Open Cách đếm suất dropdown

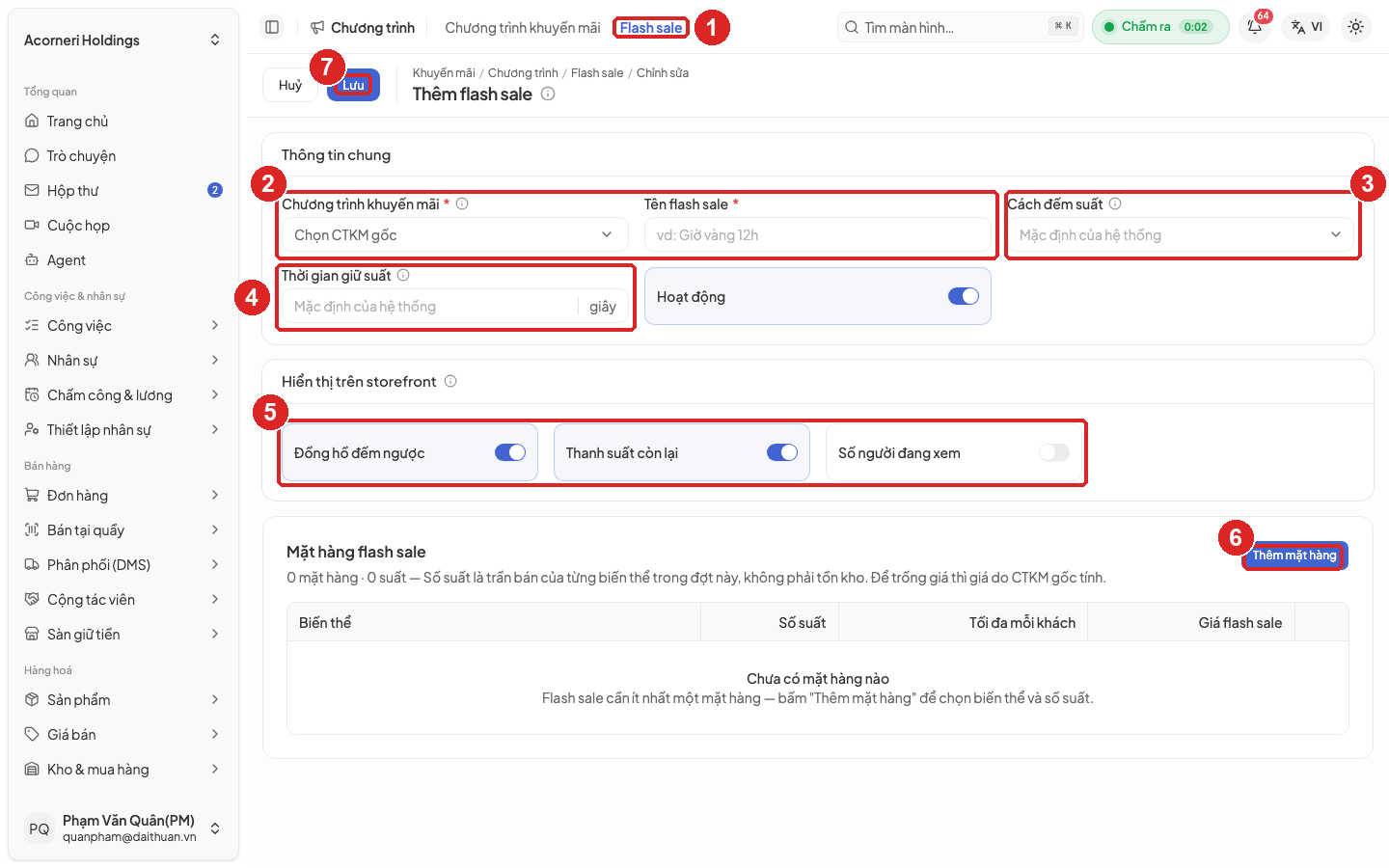1181,234
